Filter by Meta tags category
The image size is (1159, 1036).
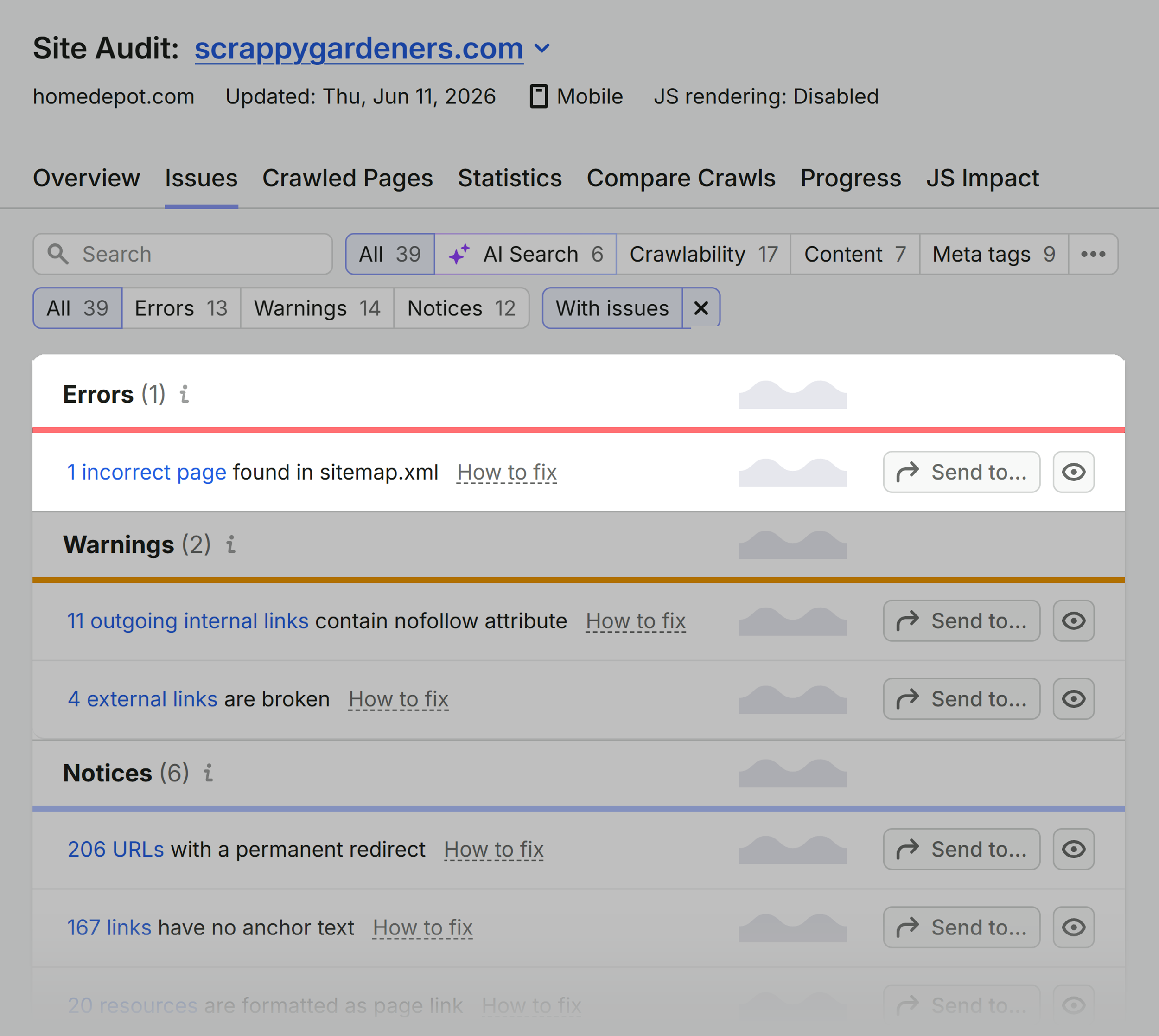[x=994, y=254]
